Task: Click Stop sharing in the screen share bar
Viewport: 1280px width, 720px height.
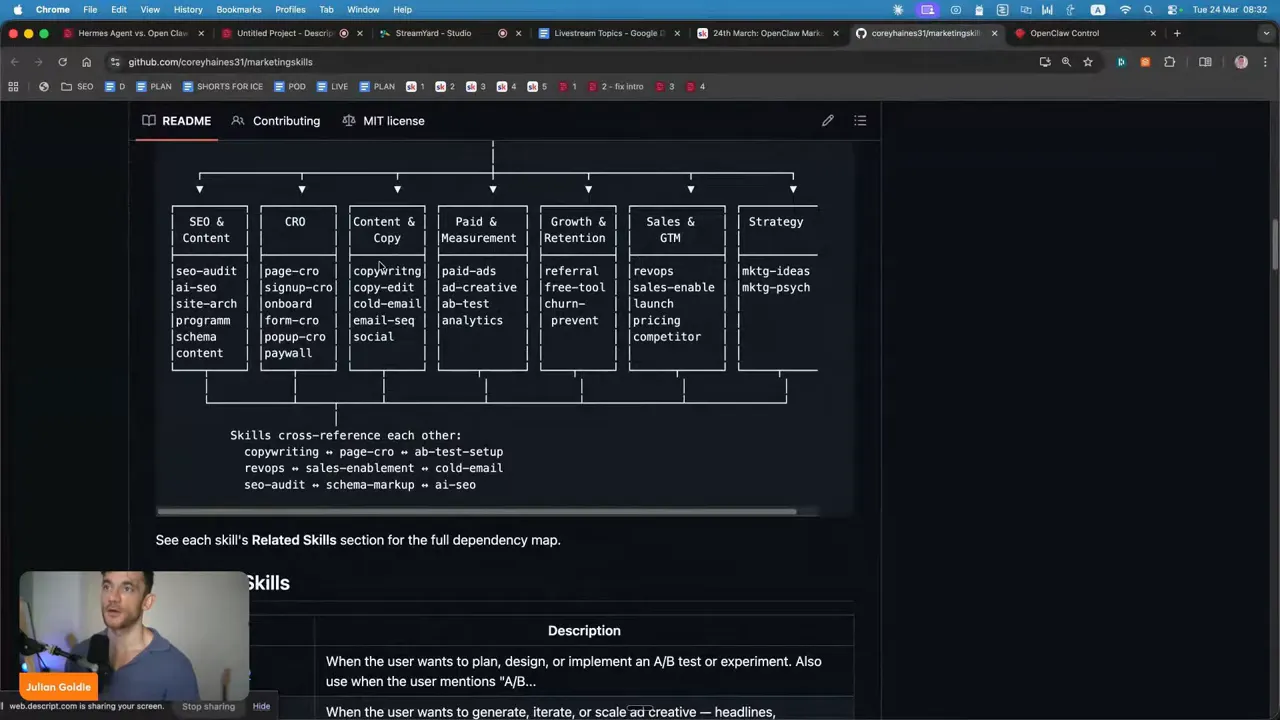Action: pyautogui.click(x=208, y=706)
